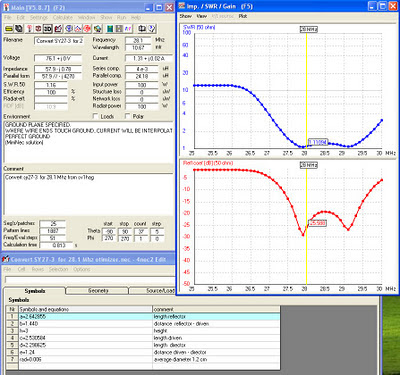Click the 'length reflector' comment cell
The width and height of the screenshot is (400, 375).
pyautogui.click(x=216, y=316)
